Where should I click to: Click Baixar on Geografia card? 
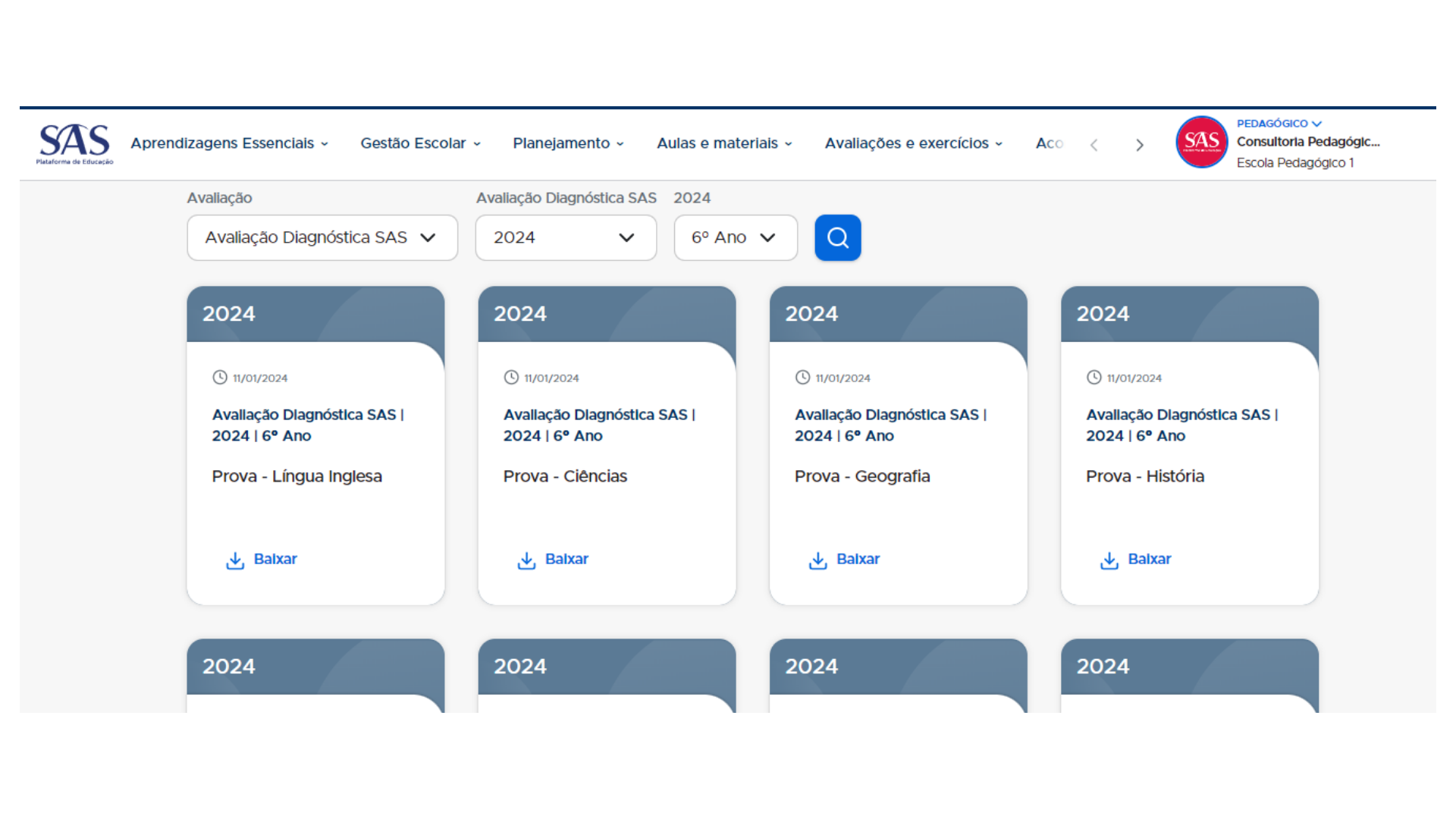[x=858, y=559]
